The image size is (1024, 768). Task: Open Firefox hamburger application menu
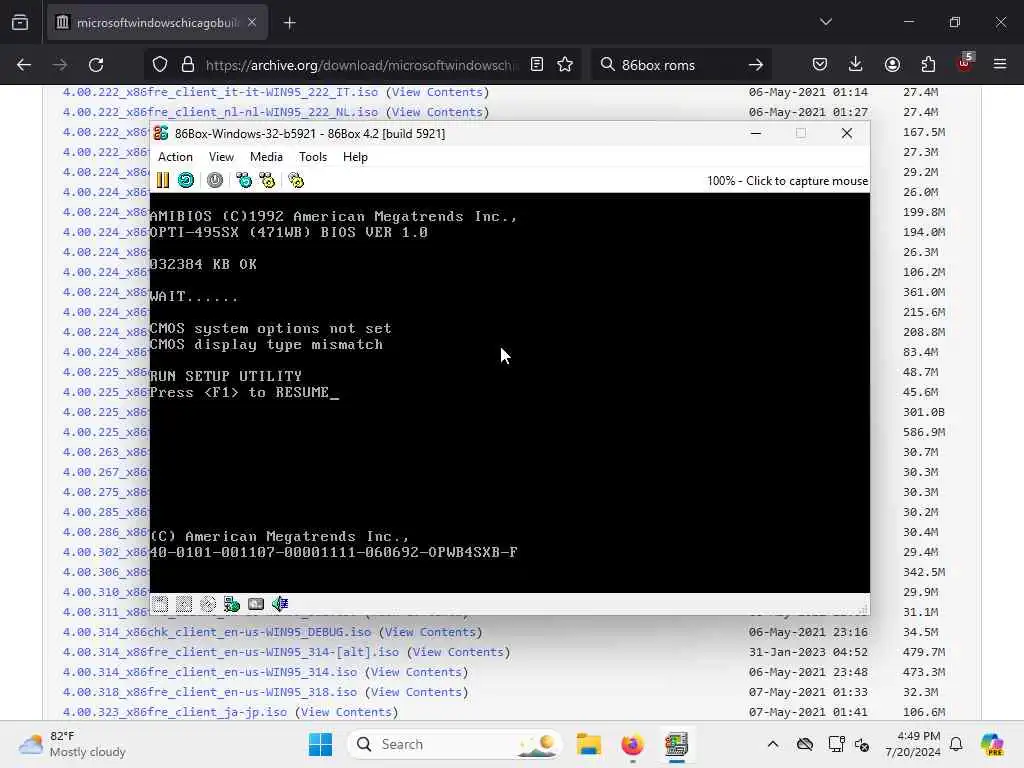1000,64
